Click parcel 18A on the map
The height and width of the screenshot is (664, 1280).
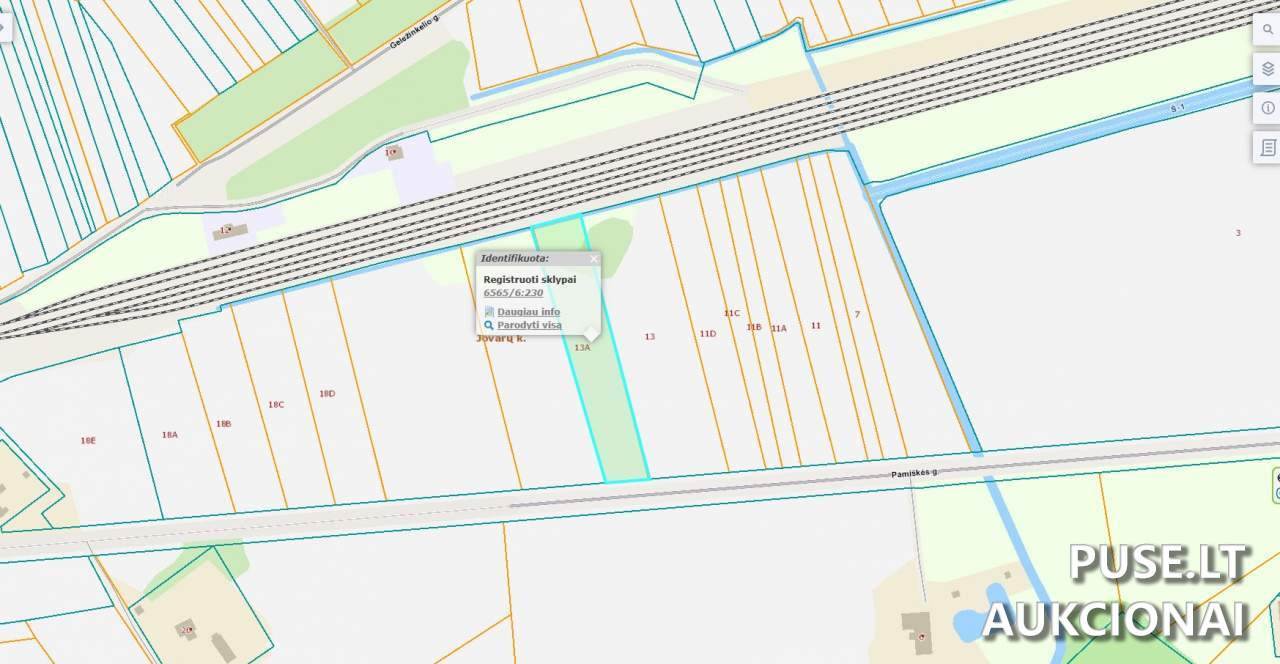[x=170, y=435]
